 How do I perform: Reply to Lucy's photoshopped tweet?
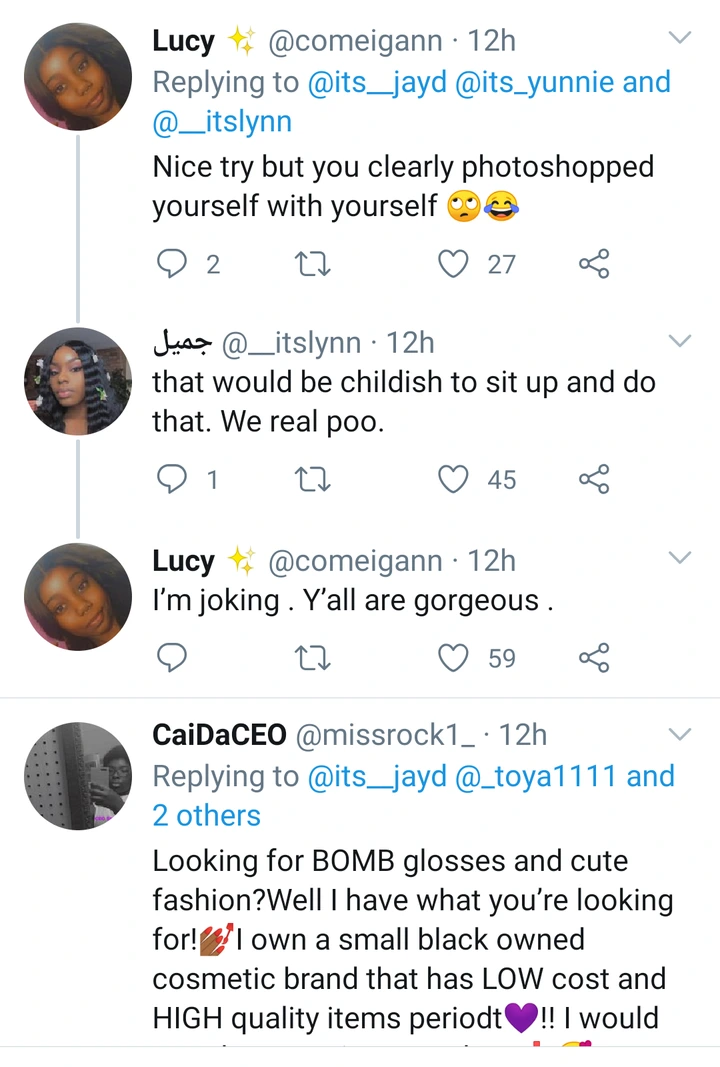click(174, 264)
